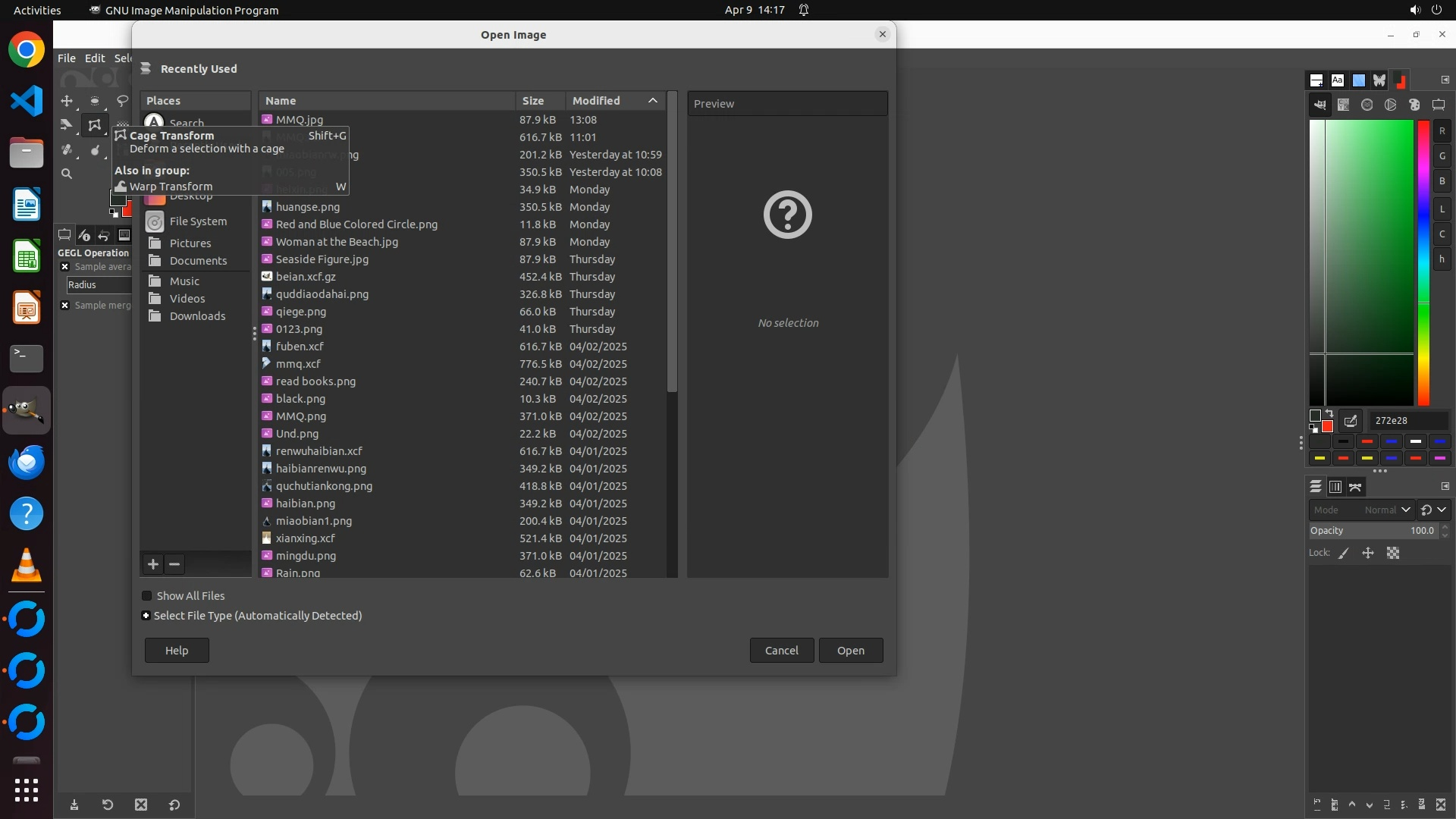Click the Heal bandage tool
The image size is (1456, 819).
(x=67, y=150)
